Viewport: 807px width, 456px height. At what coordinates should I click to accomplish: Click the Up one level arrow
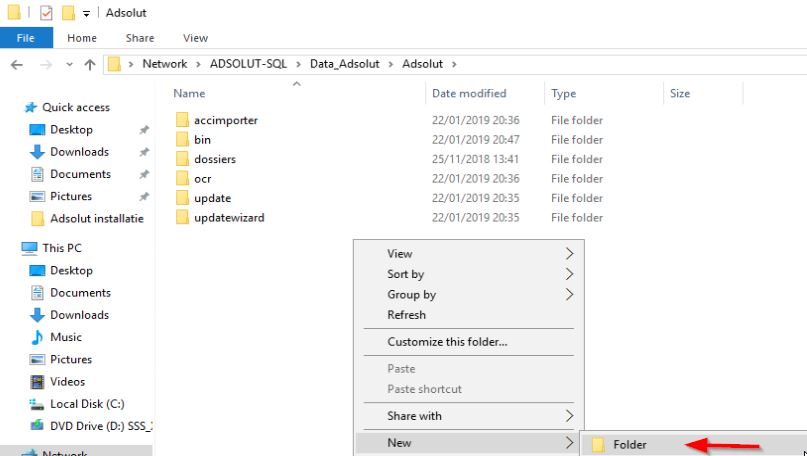[89, 64]
